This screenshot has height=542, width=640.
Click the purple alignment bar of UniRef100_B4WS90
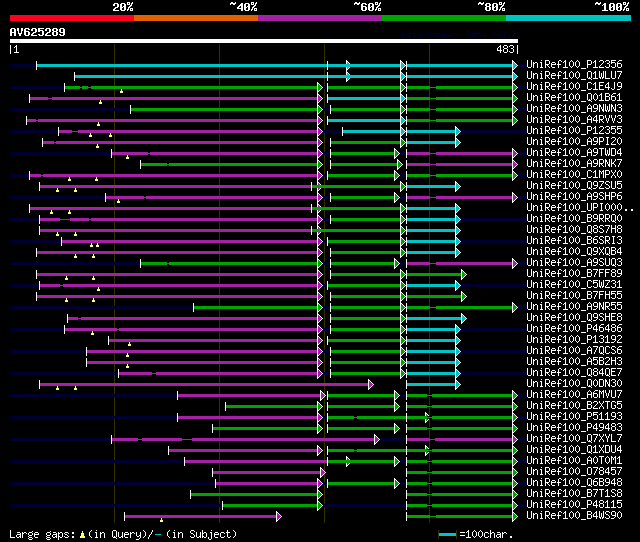[203, 517]
